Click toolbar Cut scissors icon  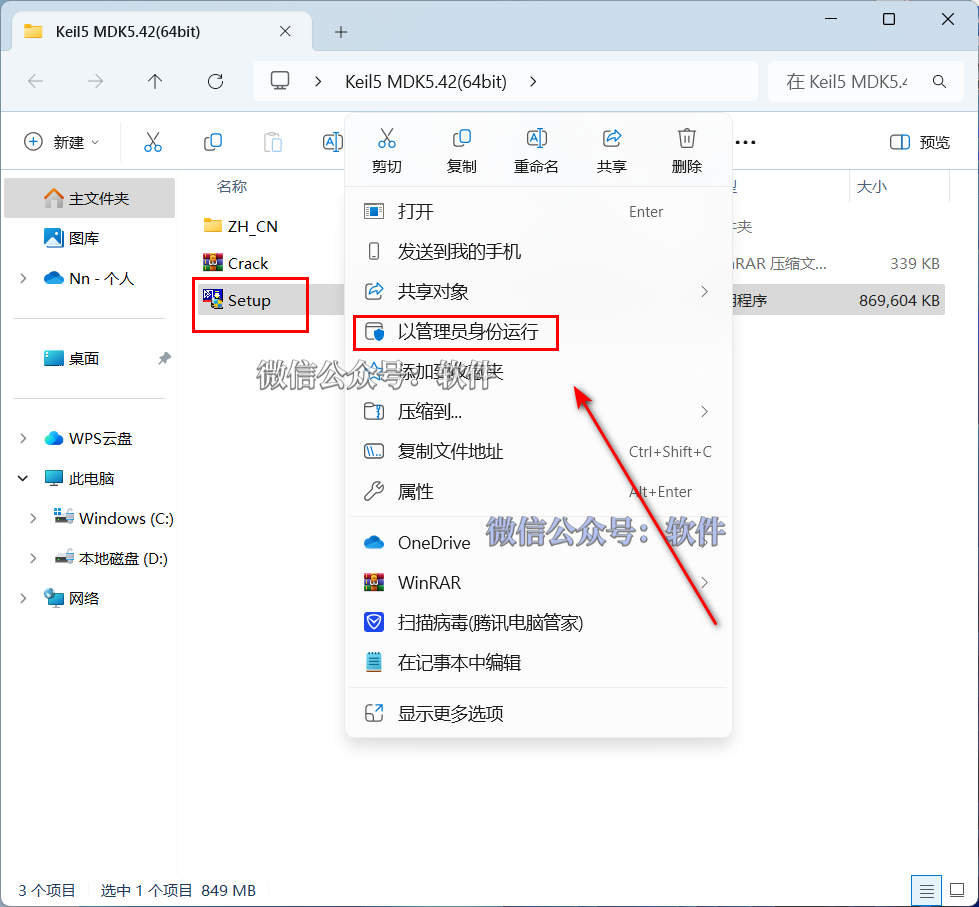[x=153, y=142]
